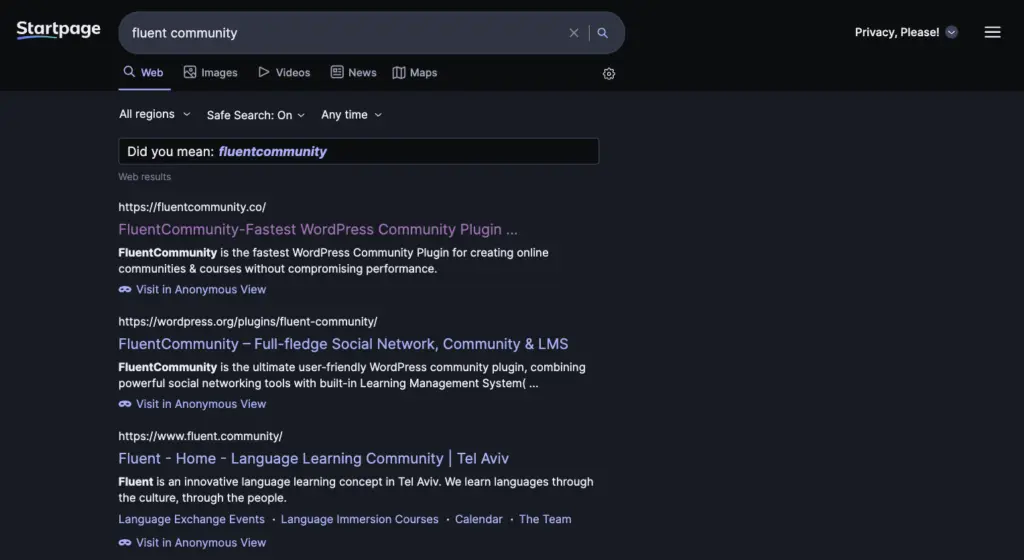This screenshot has width=1024, height=560.
Task: Open FluentCommunity-Fastest WordPress Community Plugin result
Action: pos(317,230)
